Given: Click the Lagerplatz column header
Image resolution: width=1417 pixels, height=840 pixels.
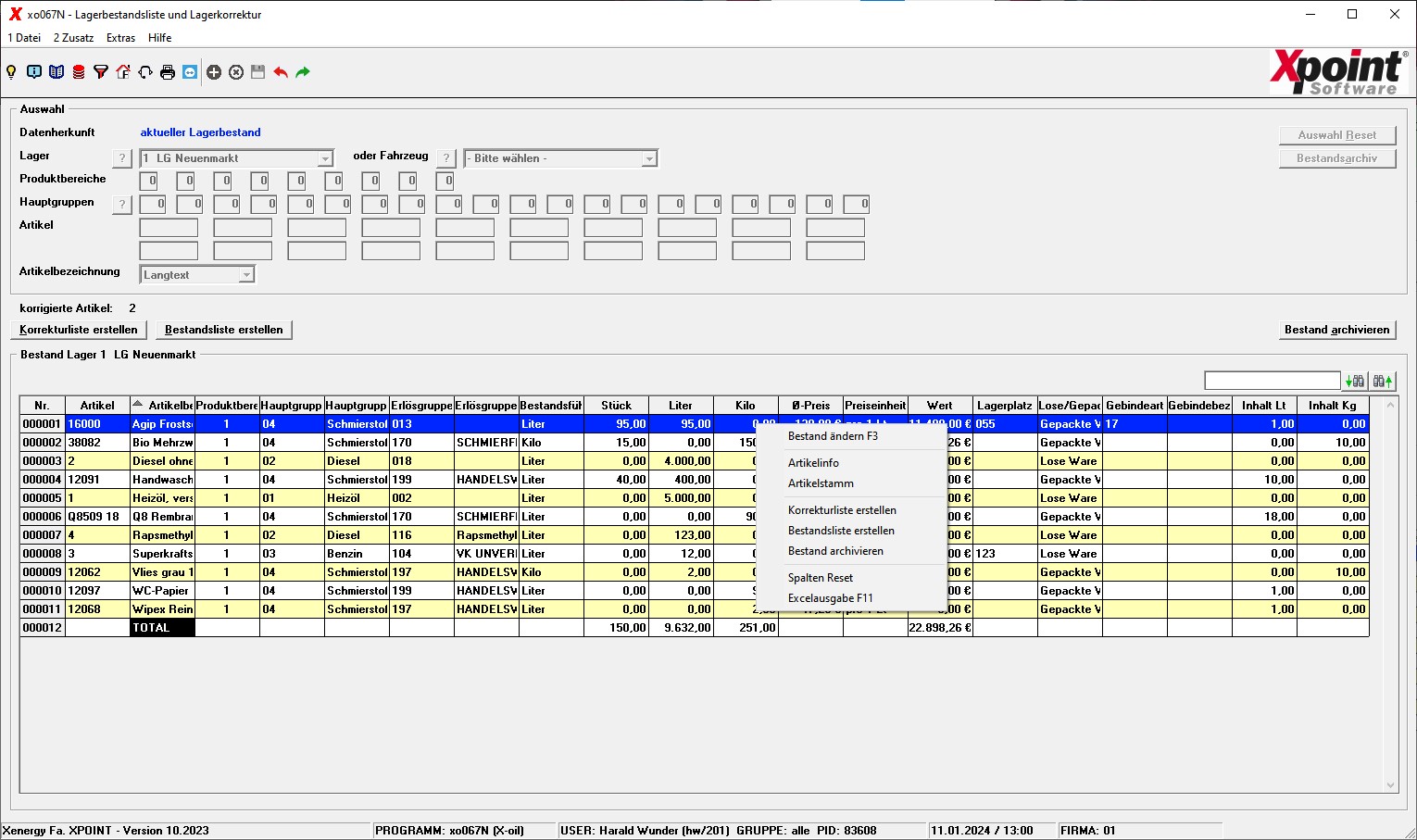Looking at the screenshot, I should click(x=1005, y=406).
